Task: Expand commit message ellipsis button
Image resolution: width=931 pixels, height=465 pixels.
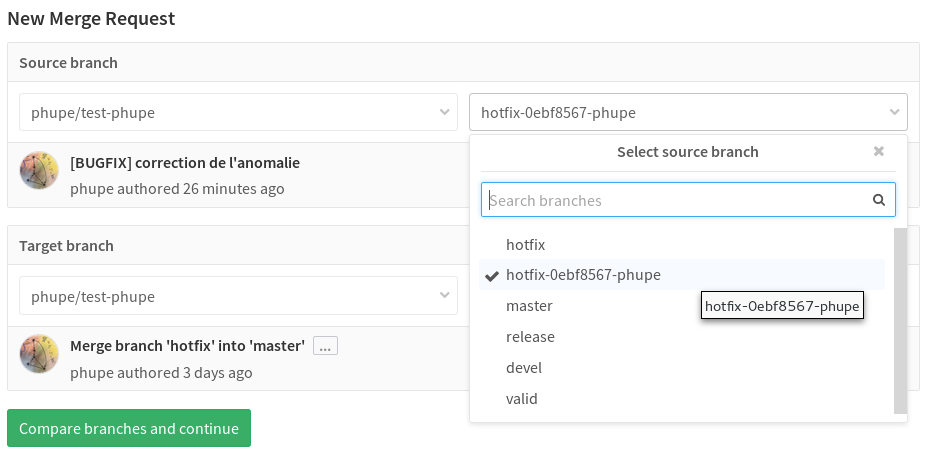Action: [x=325, y=346]
